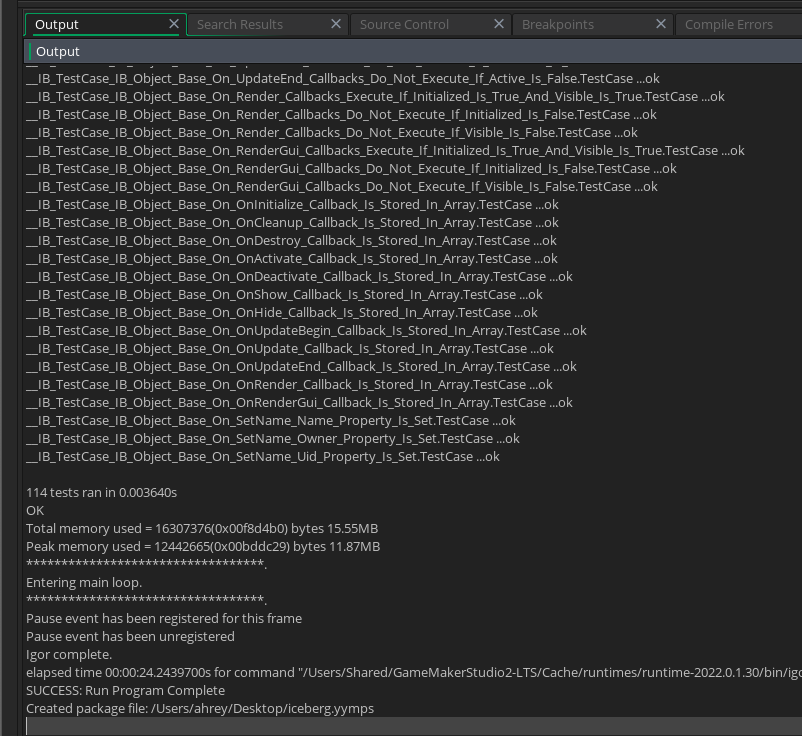802x736 pixels.
Task: Click the SetName_Name_Property_Is_Set test line
Action: click(x=271, y=420)
